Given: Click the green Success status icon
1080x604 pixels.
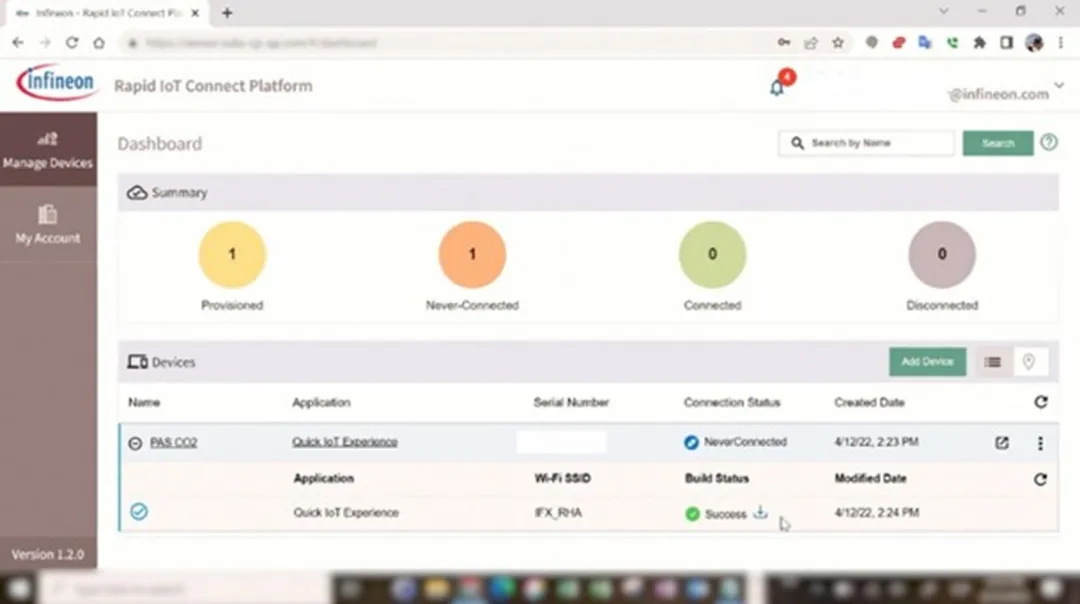Looking at the screenshot, I should (692, 514).
